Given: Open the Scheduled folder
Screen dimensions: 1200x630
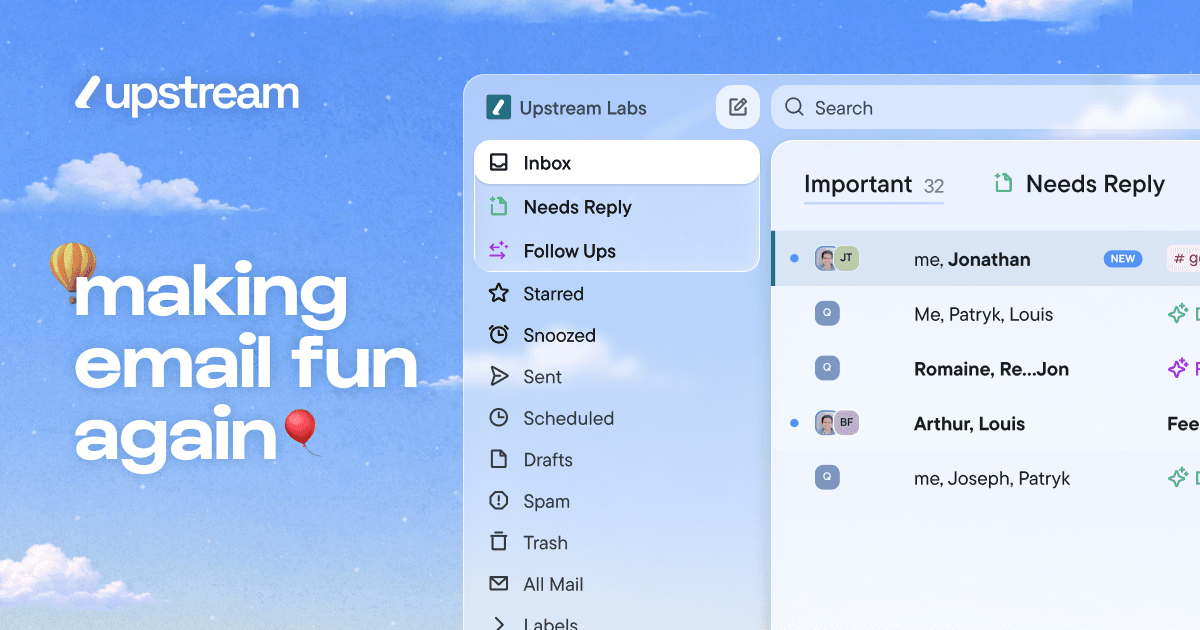Looking at the screenshot, I should click(x=617, y=418).
